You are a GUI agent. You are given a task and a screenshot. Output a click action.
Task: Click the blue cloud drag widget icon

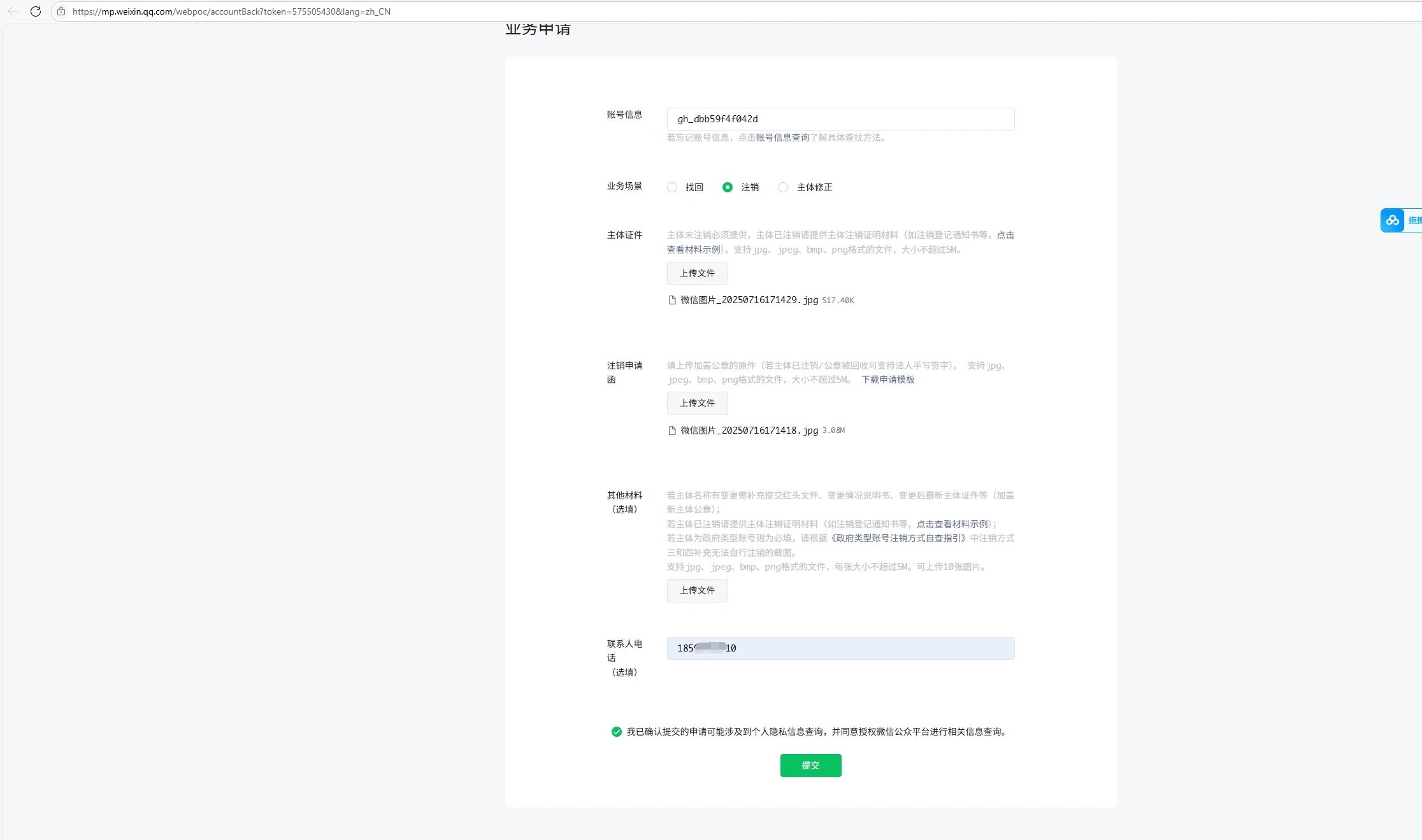[x=1393, y=220]
